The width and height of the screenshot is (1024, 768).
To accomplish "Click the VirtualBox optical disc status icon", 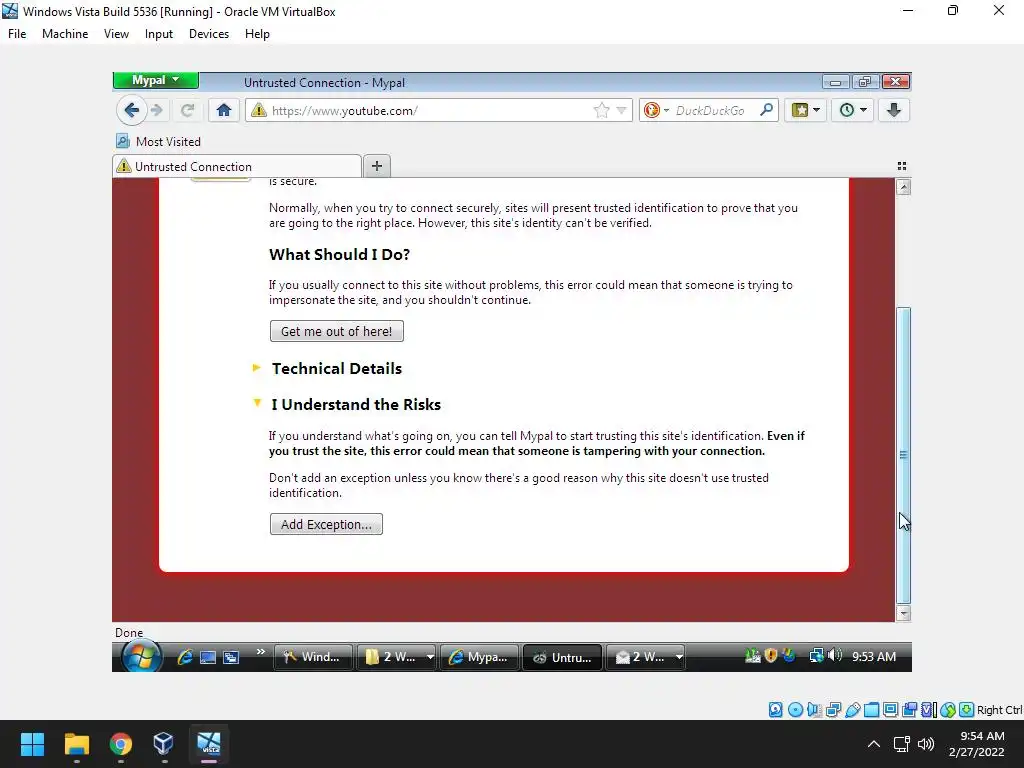I will point(795,710).
